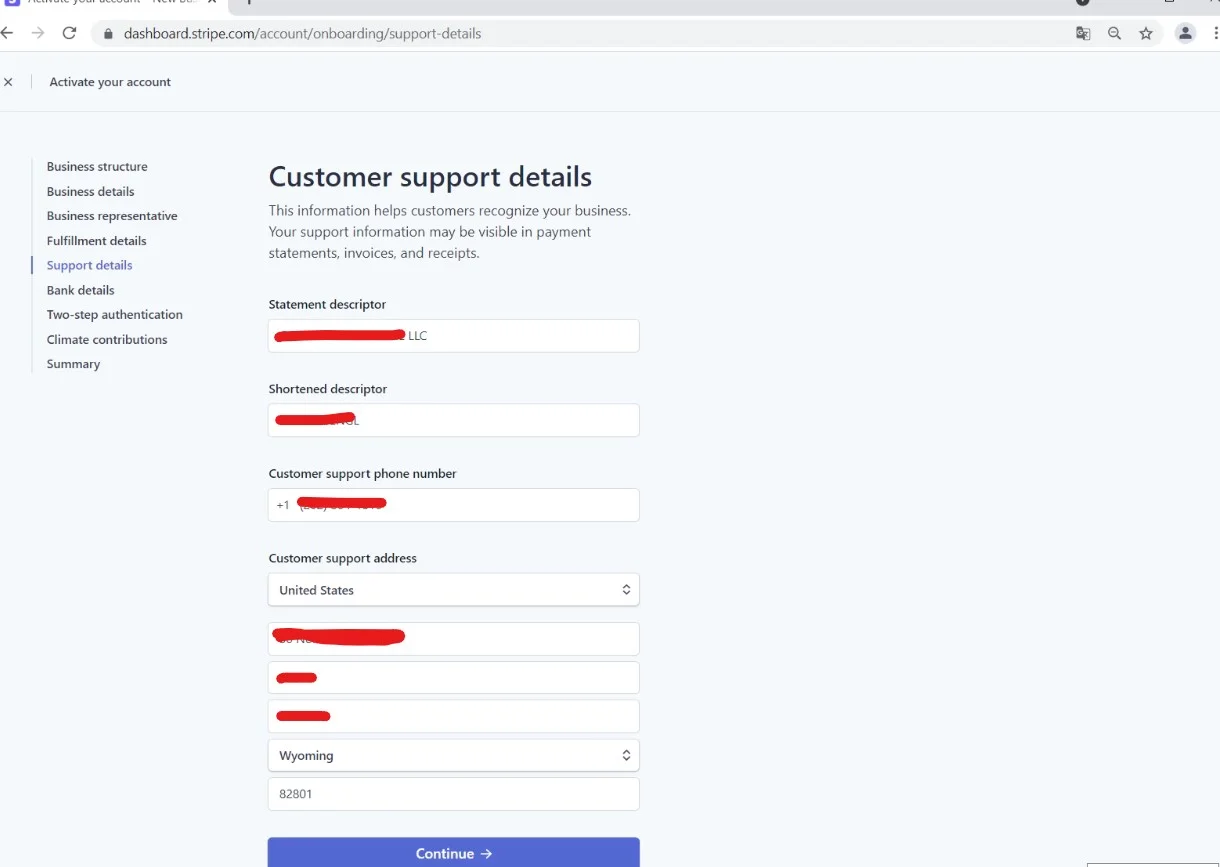Click the browser reload icon
The image size is (1220, 867).
coord(69,33)
